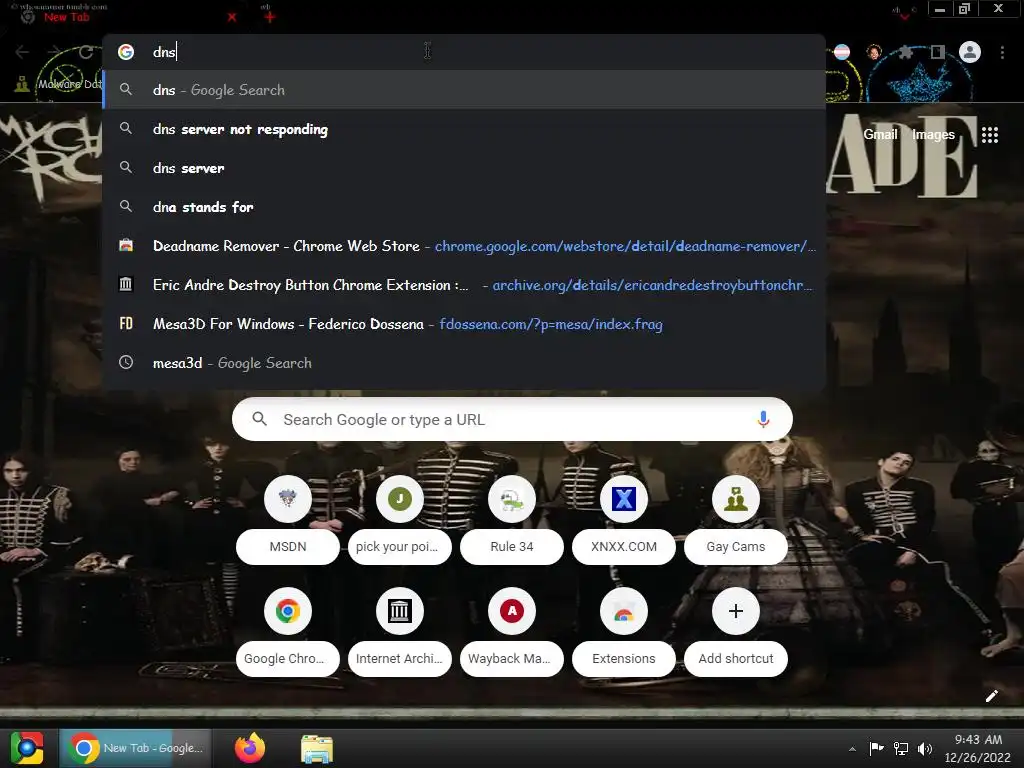
Task: Click the Google logo icon in the omnibox
Action: coord(126,52)
